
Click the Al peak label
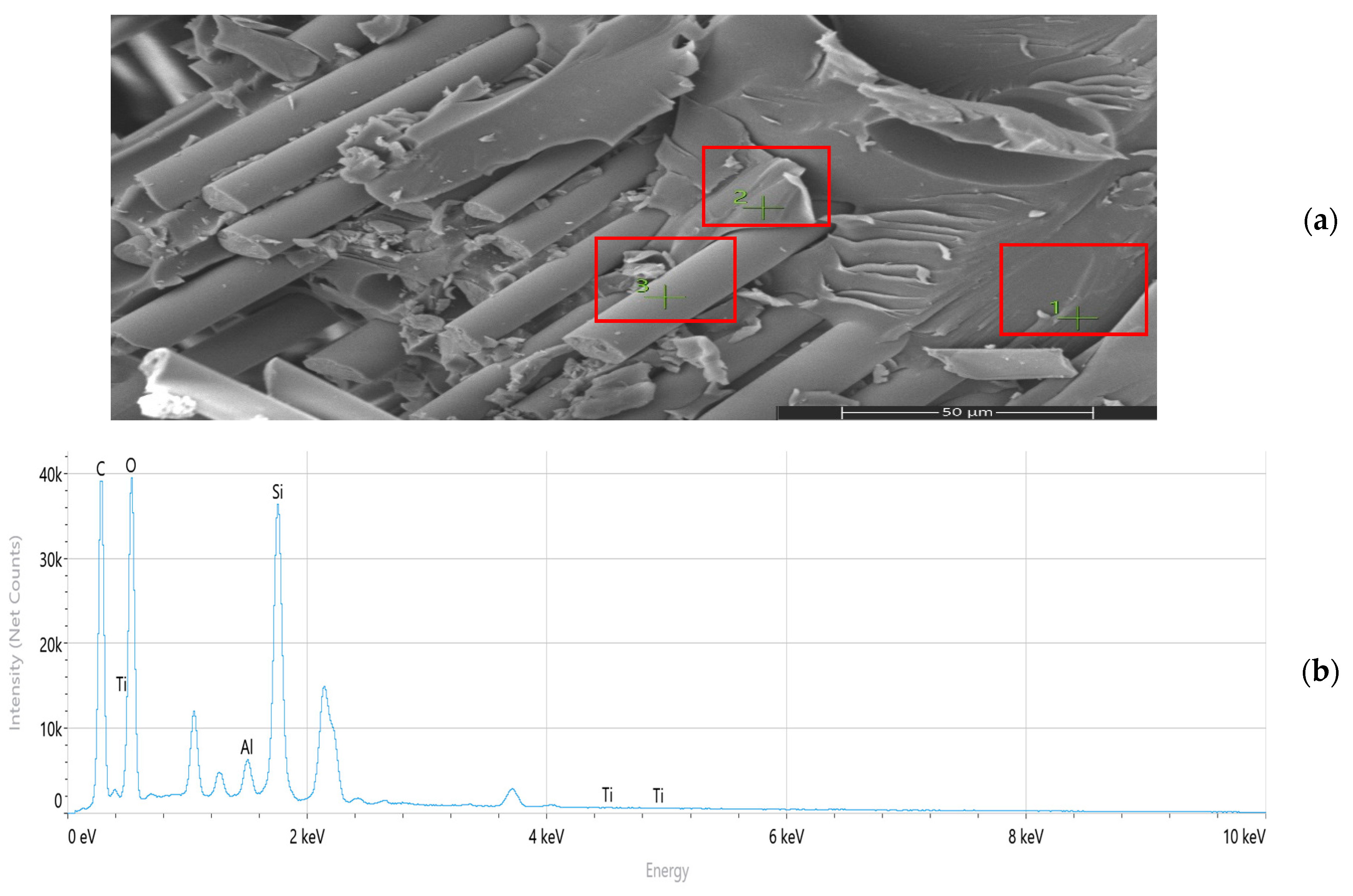[x=247, y=747]
